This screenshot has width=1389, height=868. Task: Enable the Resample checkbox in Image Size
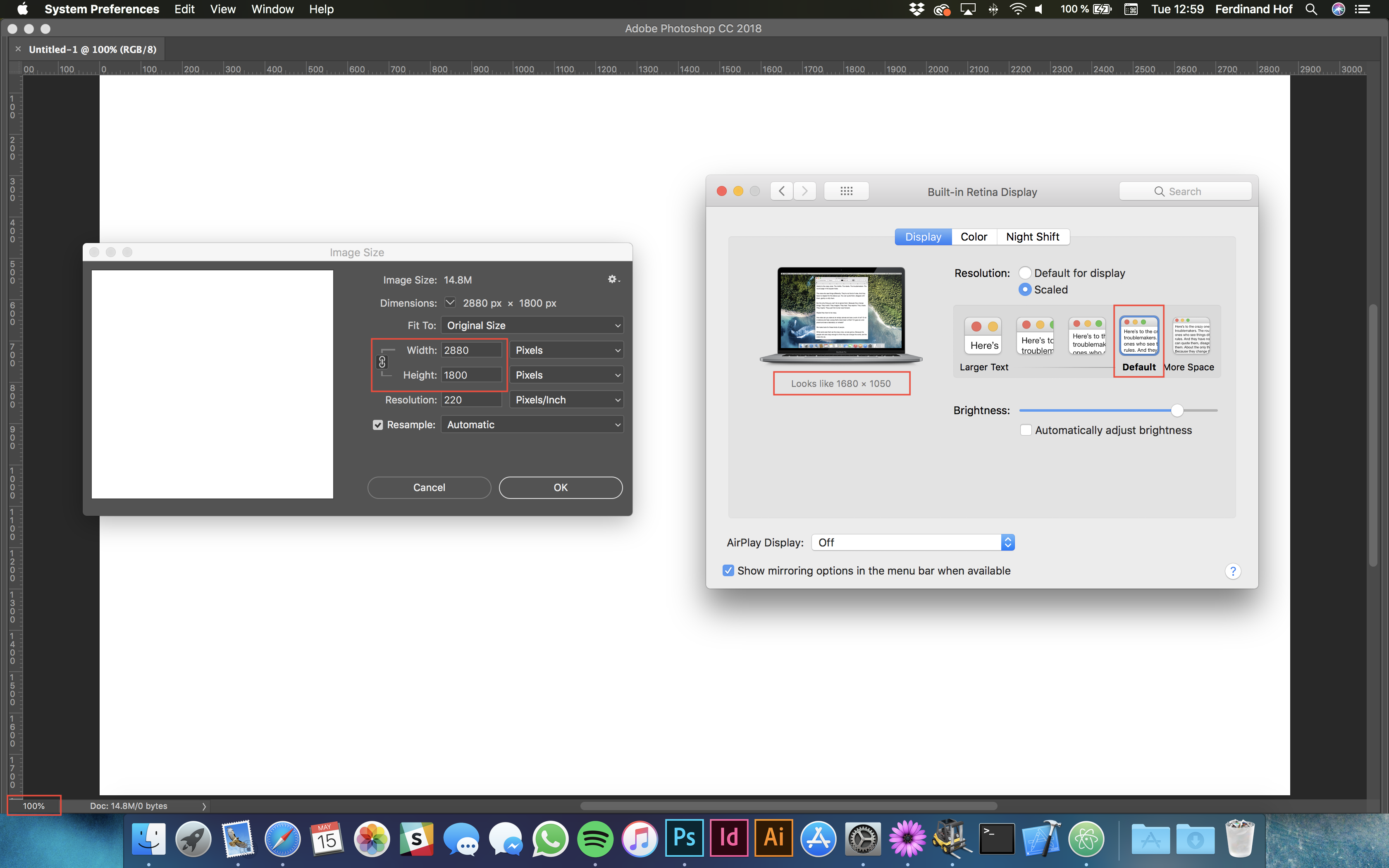pyautogui.click(x=378, y=424)
